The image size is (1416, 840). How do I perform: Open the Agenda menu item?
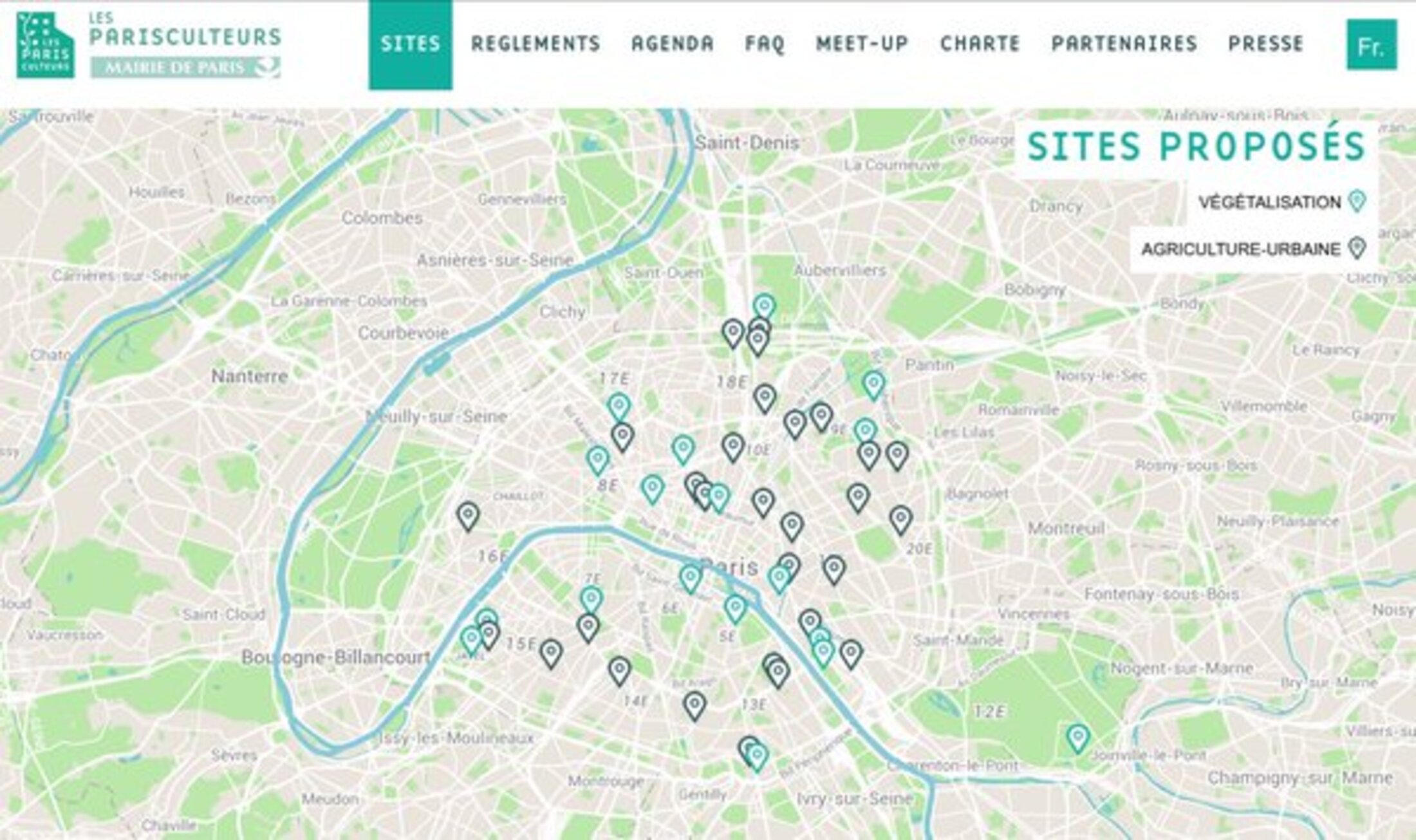click(673, 44)
